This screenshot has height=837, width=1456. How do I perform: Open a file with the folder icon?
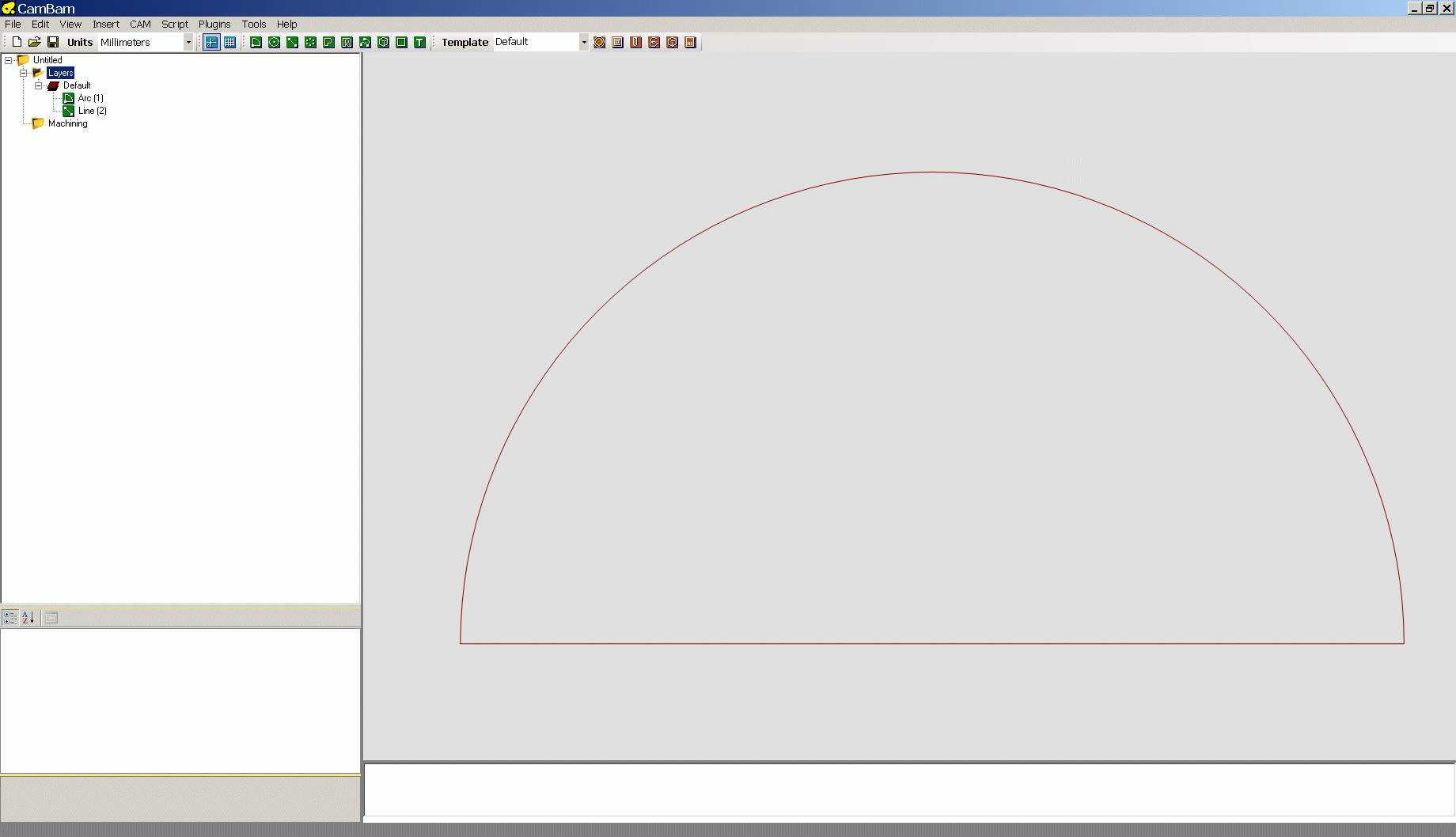pos(35,42)
